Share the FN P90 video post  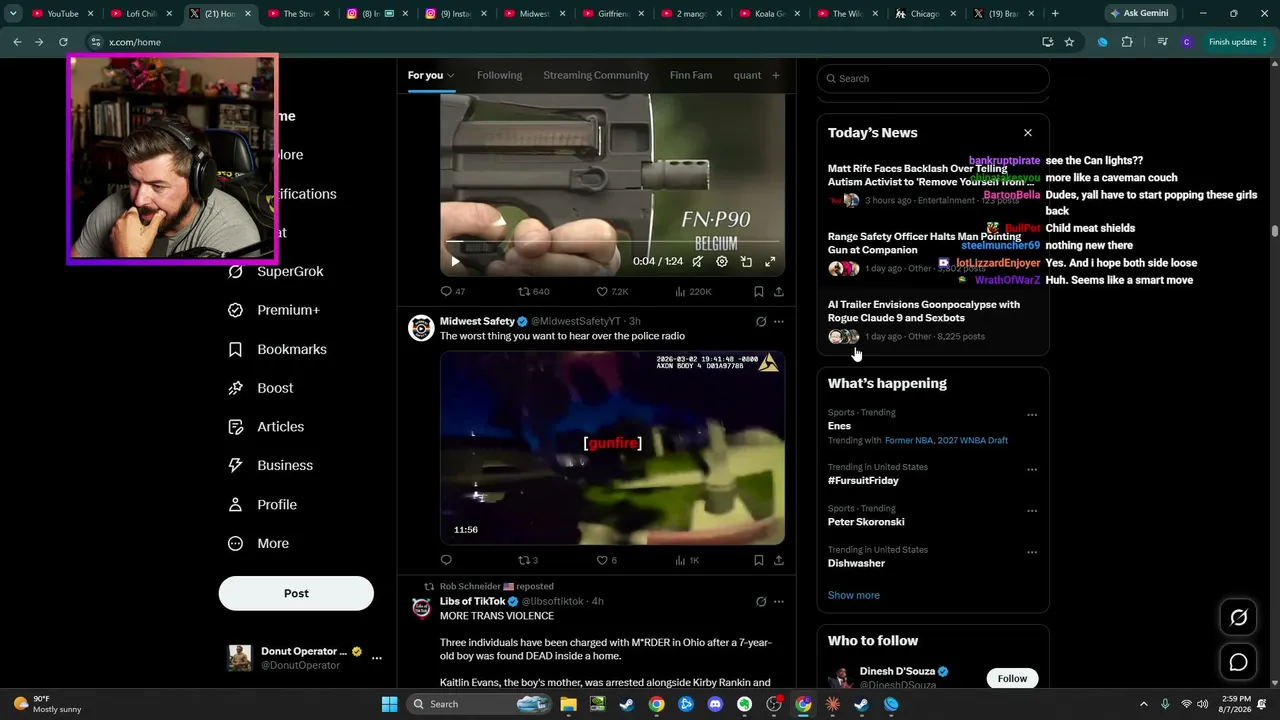coord(779,292)
